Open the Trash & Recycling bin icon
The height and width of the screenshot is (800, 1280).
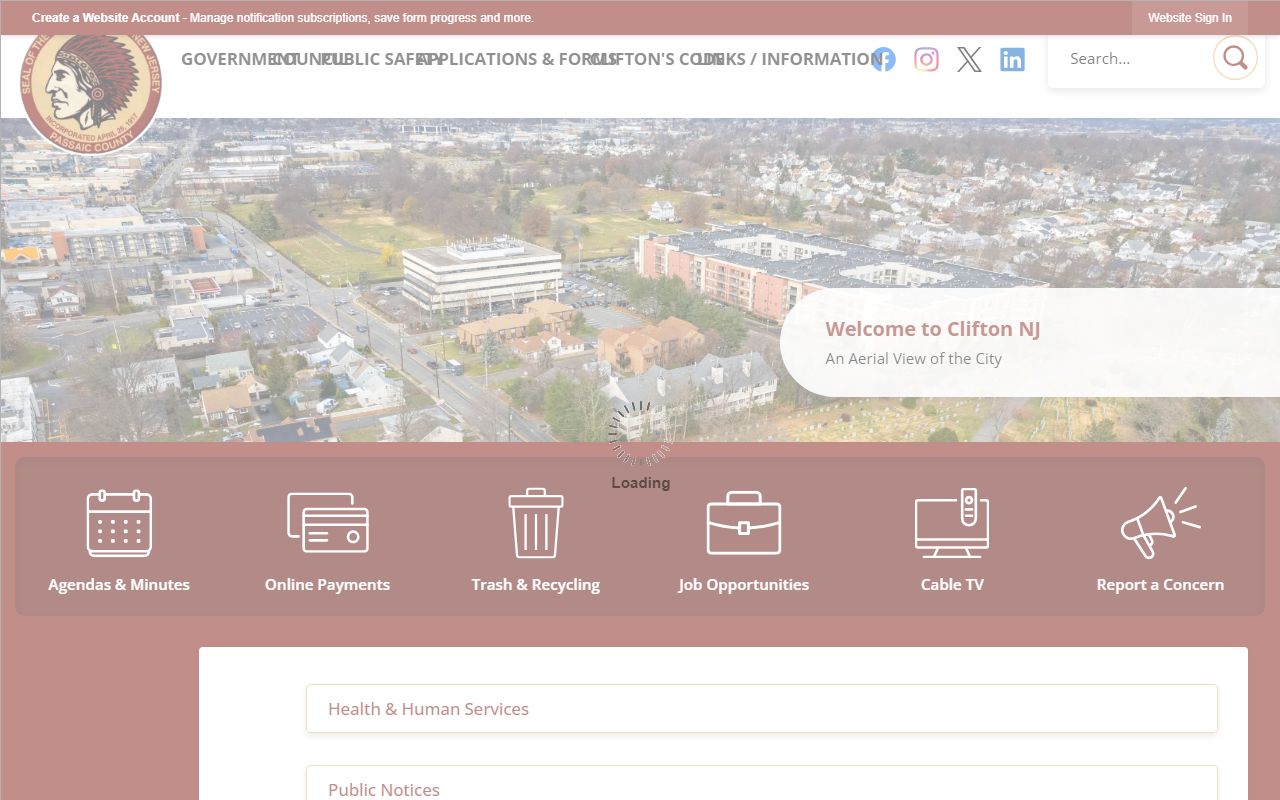pos(536,523)
